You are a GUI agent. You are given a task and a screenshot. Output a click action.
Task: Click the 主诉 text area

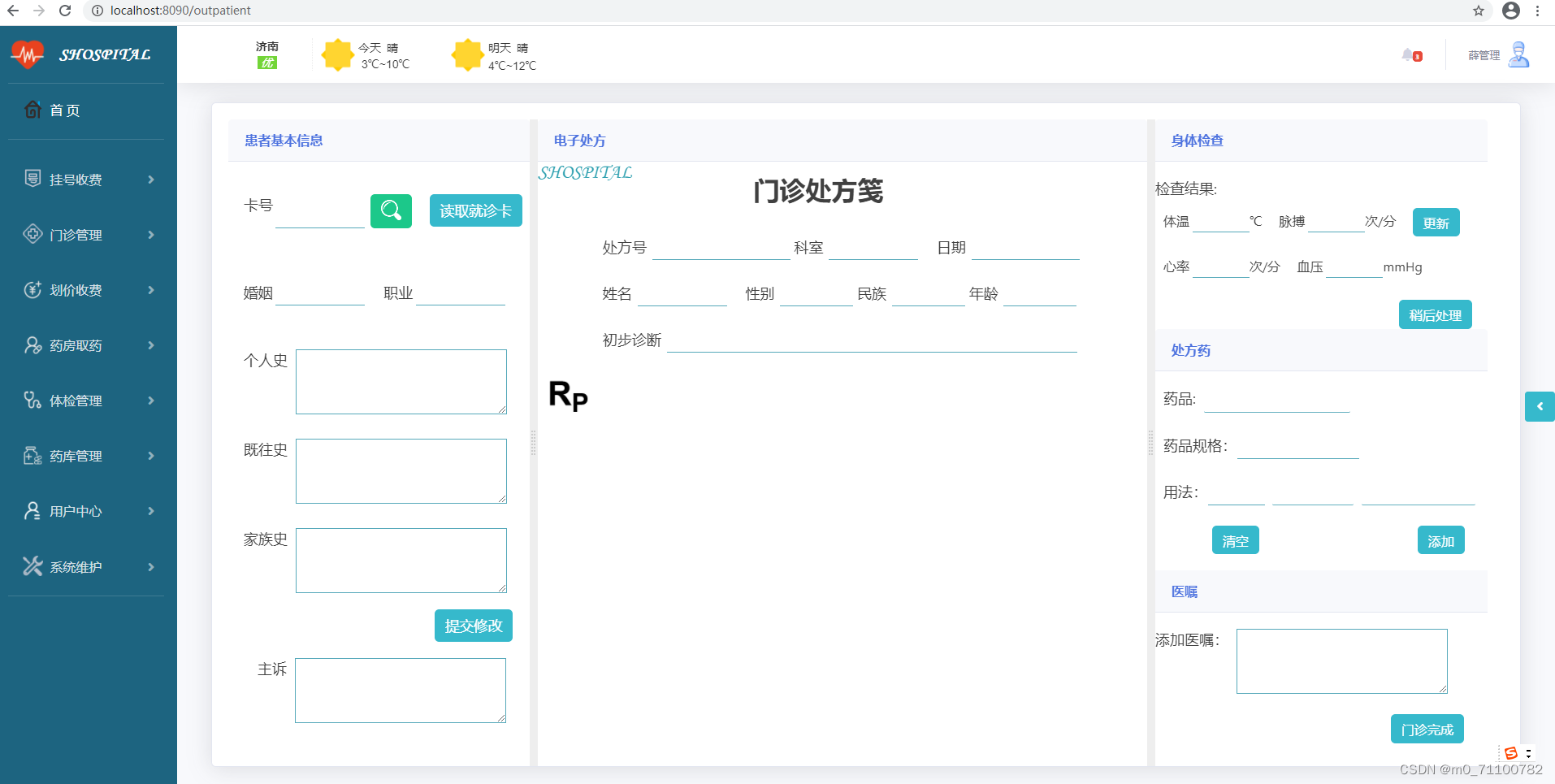tap(401, 691)
